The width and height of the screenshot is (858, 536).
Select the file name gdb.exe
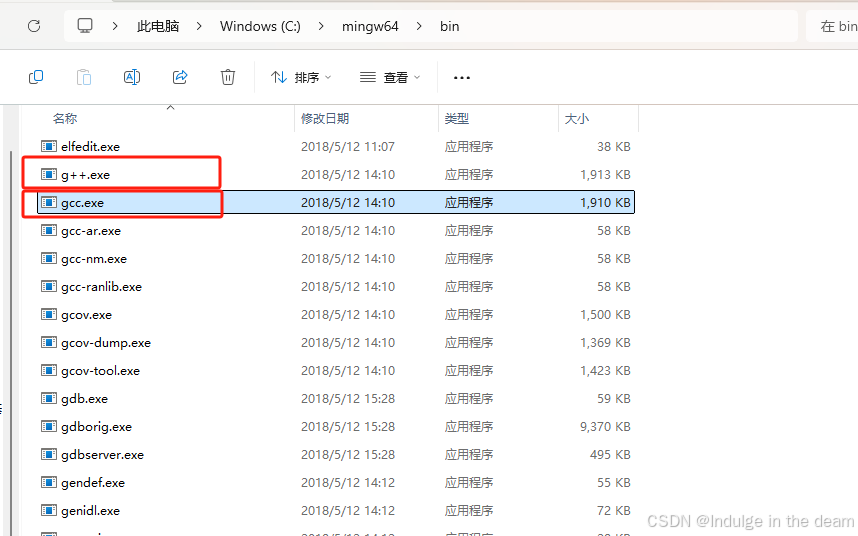pyautogui.click(x=84, y=399)
